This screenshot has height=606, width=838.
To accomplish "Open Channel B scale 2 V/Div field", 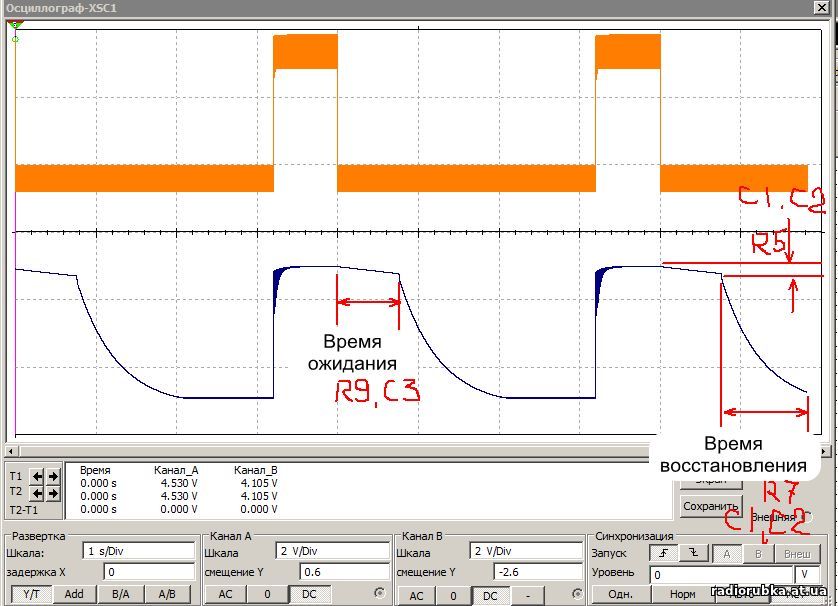I will (525, 551).
